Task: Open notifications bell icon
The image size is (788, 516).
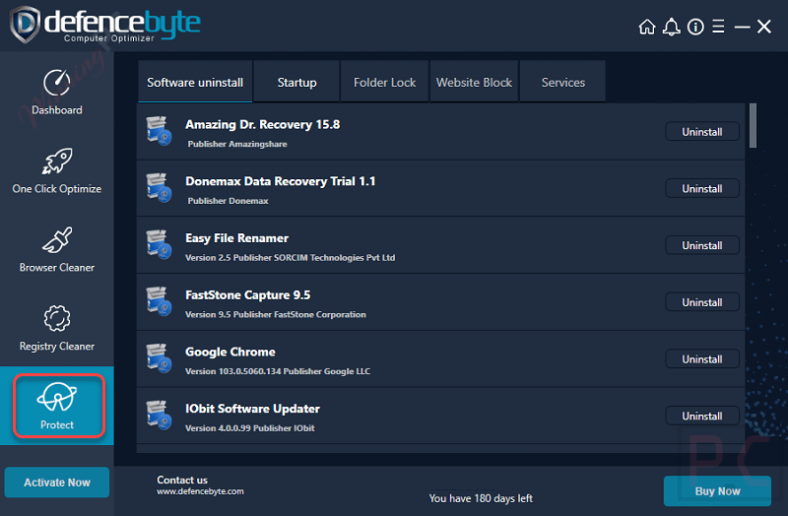Action: click(671, 27)
